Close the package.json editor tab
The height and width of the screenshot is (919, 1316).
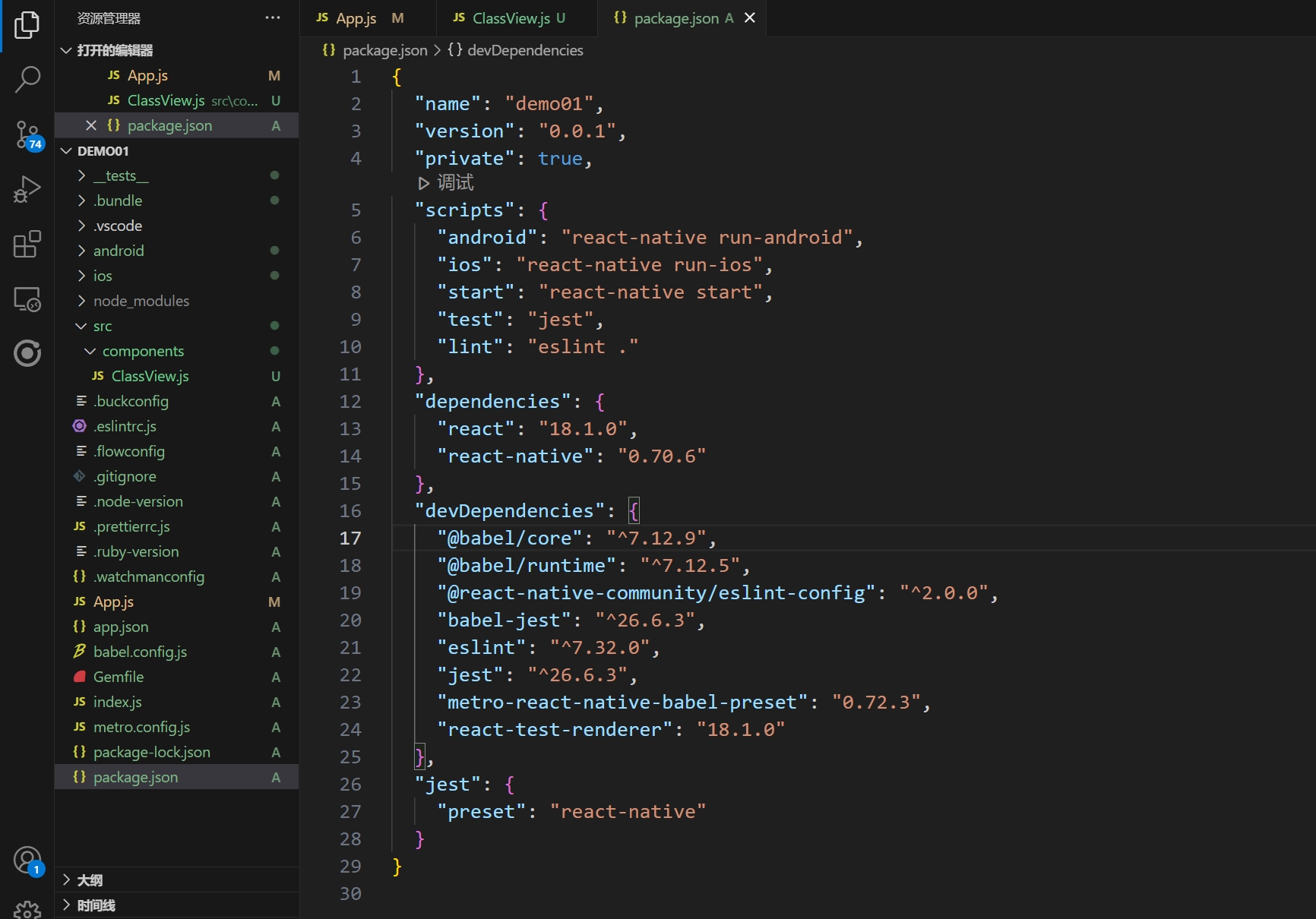[x=750, y=17]
